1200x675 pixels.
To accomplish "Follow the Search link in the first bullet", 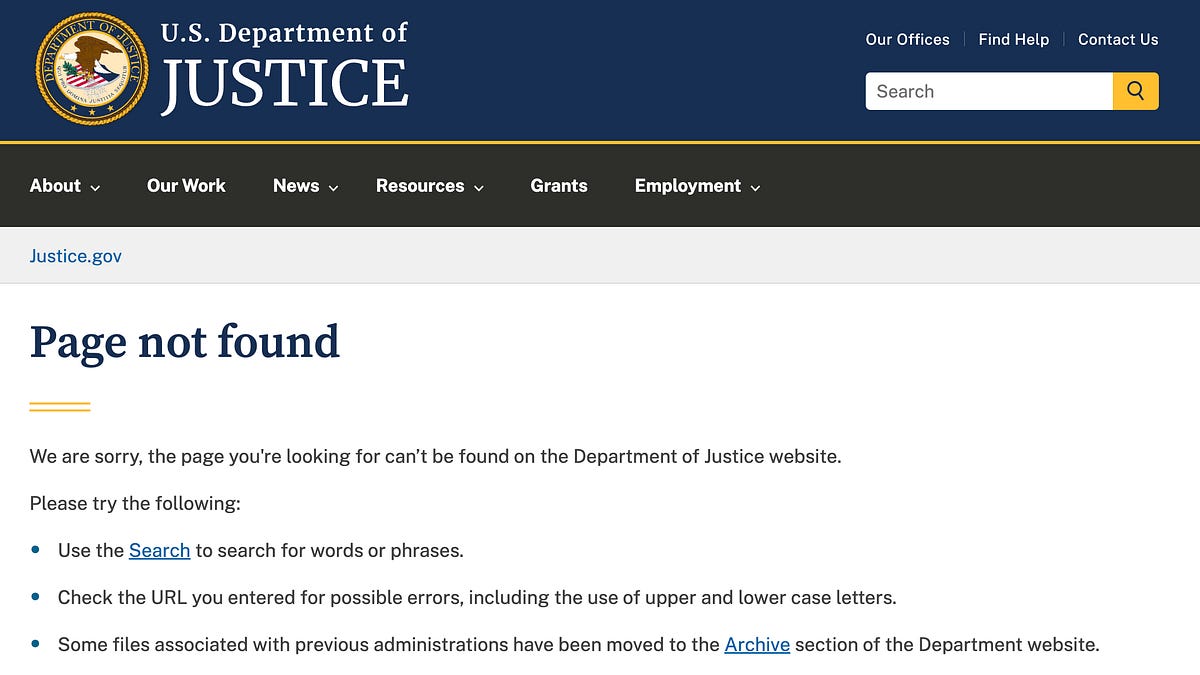I will pyautogui.click(x=159, y=551).
